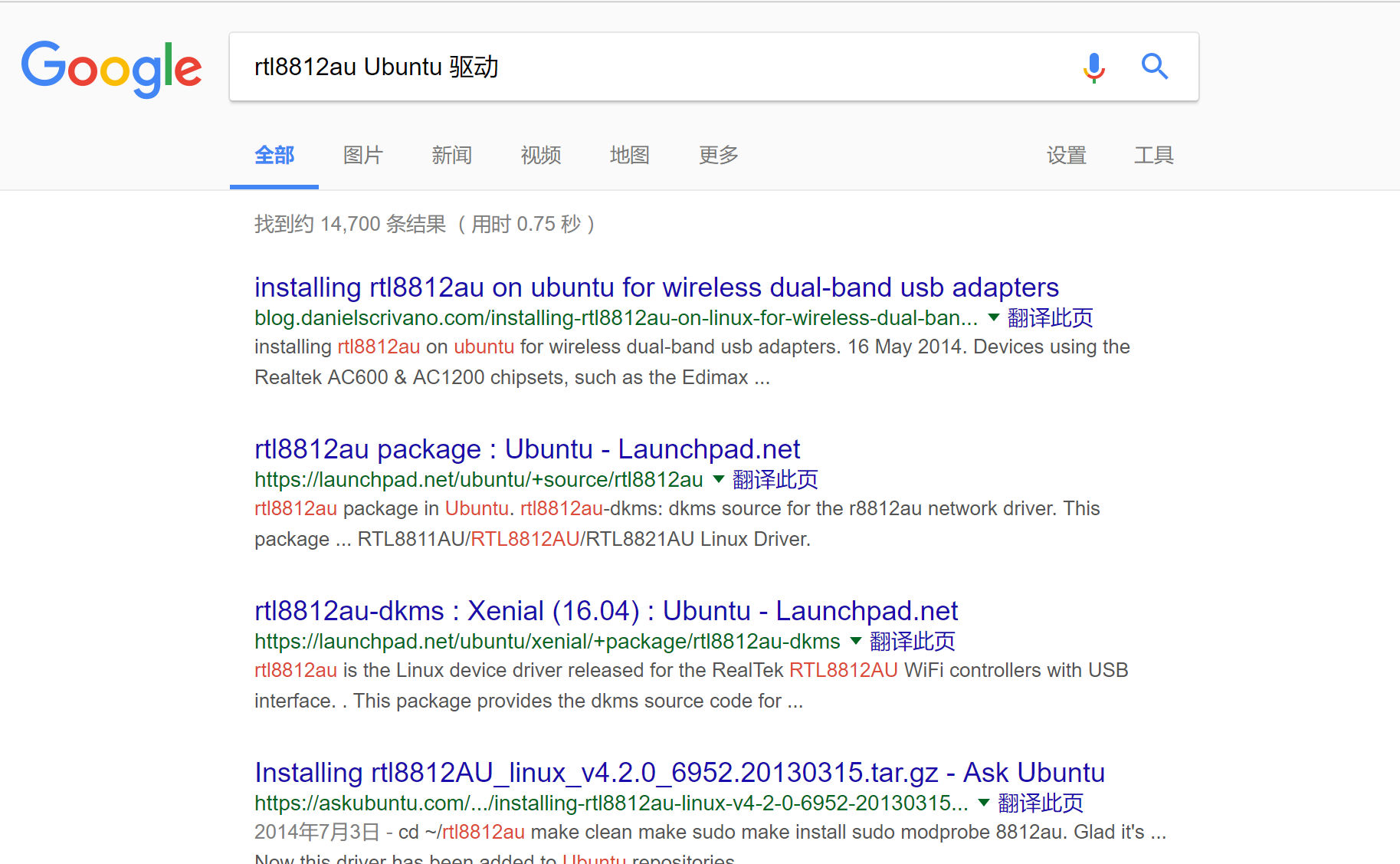The image size is (1400, 864).
Task: Click the blue search magnifier button
Action: pos(1154,67)
